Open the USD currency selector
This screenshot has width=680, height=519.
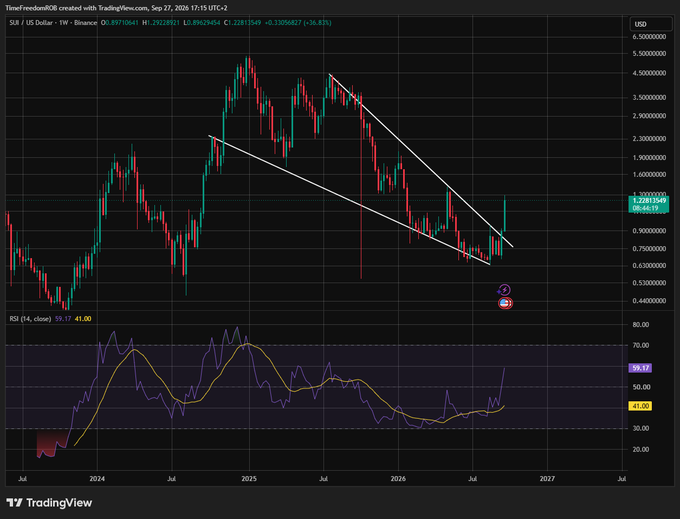(x=651, y=24)
